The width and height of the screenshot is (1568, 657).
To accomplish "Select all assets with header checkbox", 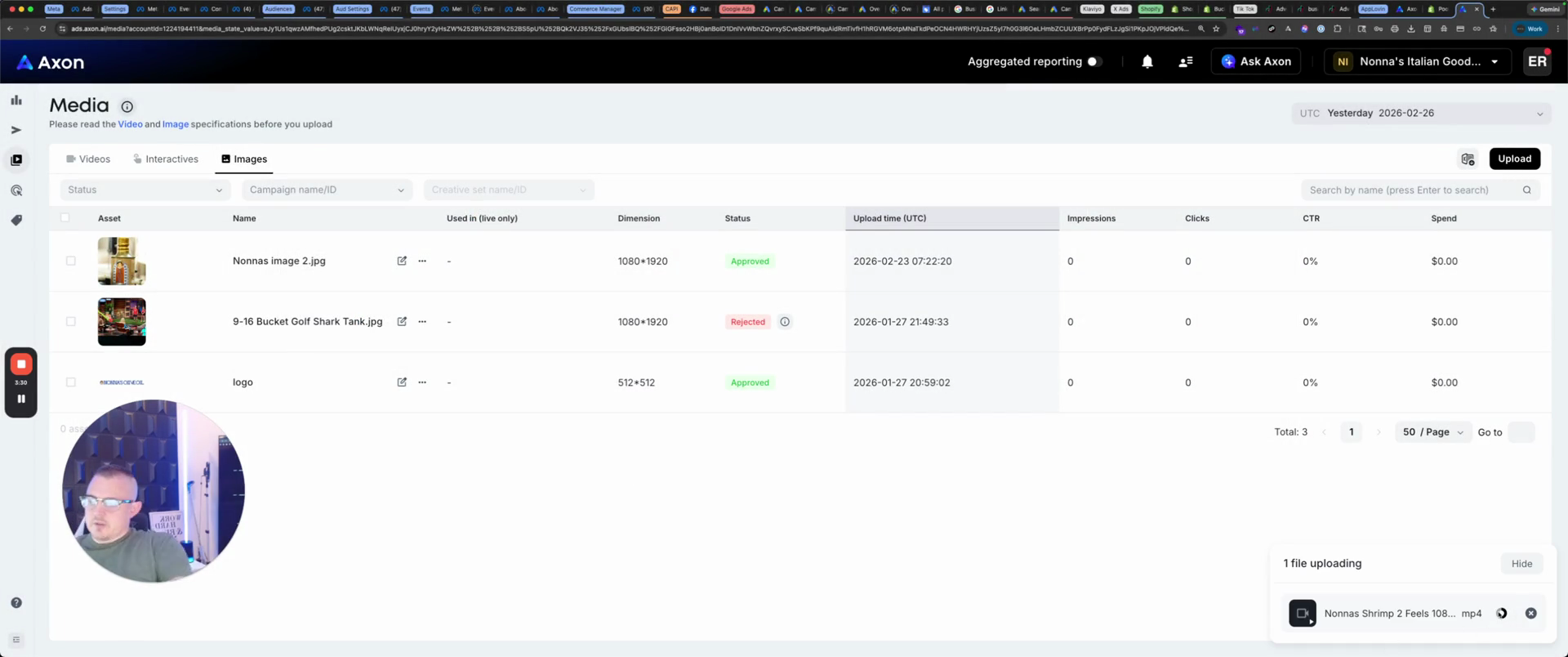I will tap(65, 218).
